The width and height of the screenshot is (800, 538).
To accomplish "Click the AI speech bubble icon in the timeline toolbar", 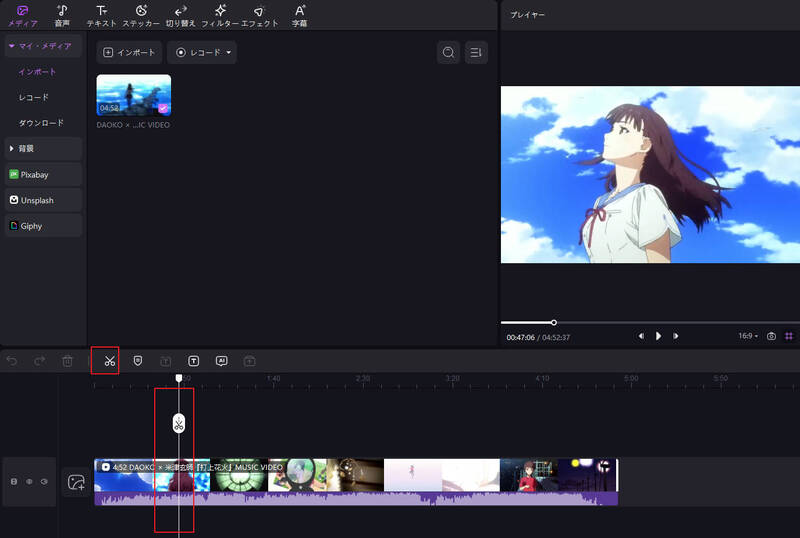I will tap(221, 361).
